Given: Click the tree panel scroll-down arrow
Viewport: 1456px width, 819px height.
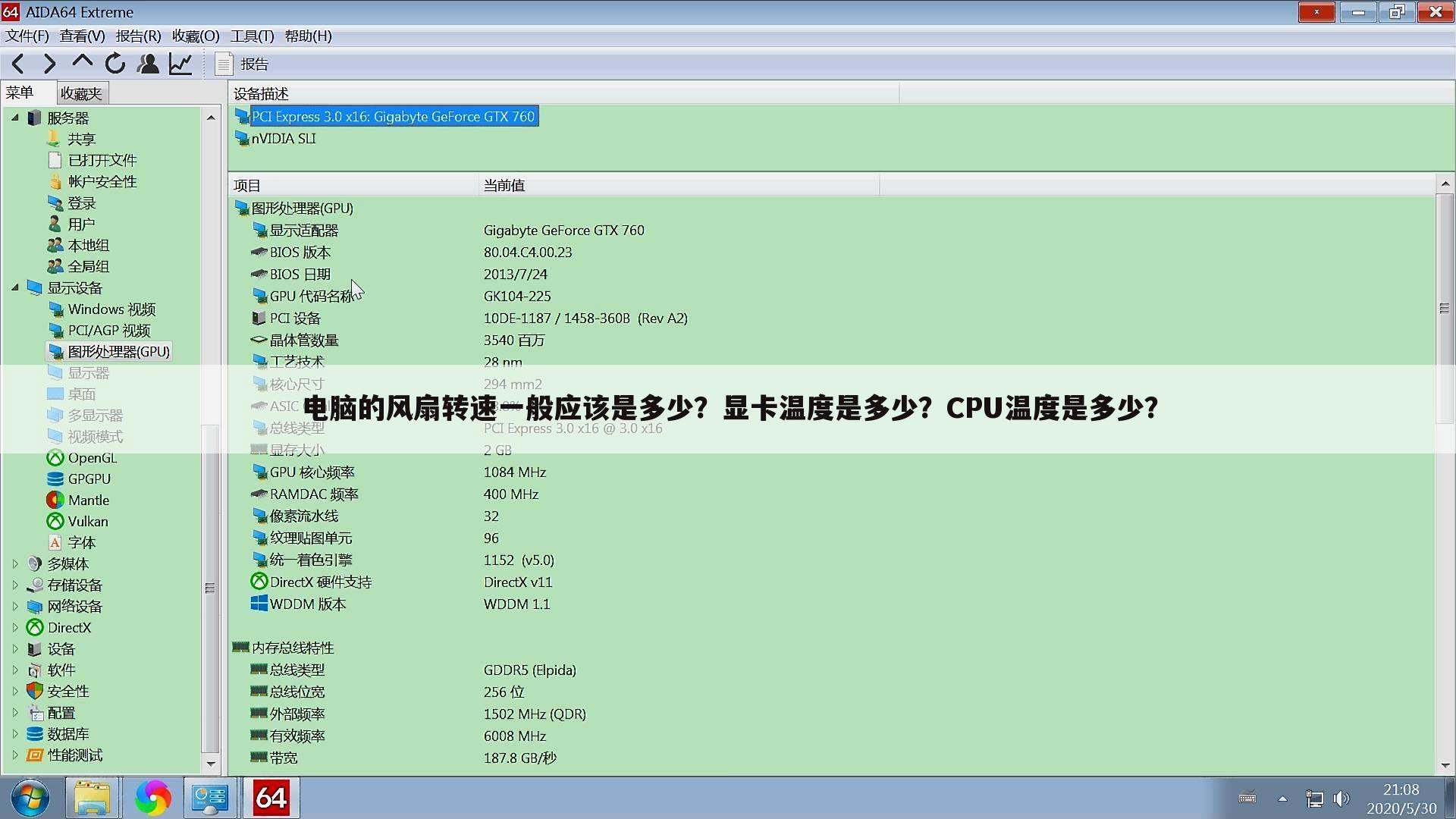Looking at the screenshot, I should click(211, 764).
